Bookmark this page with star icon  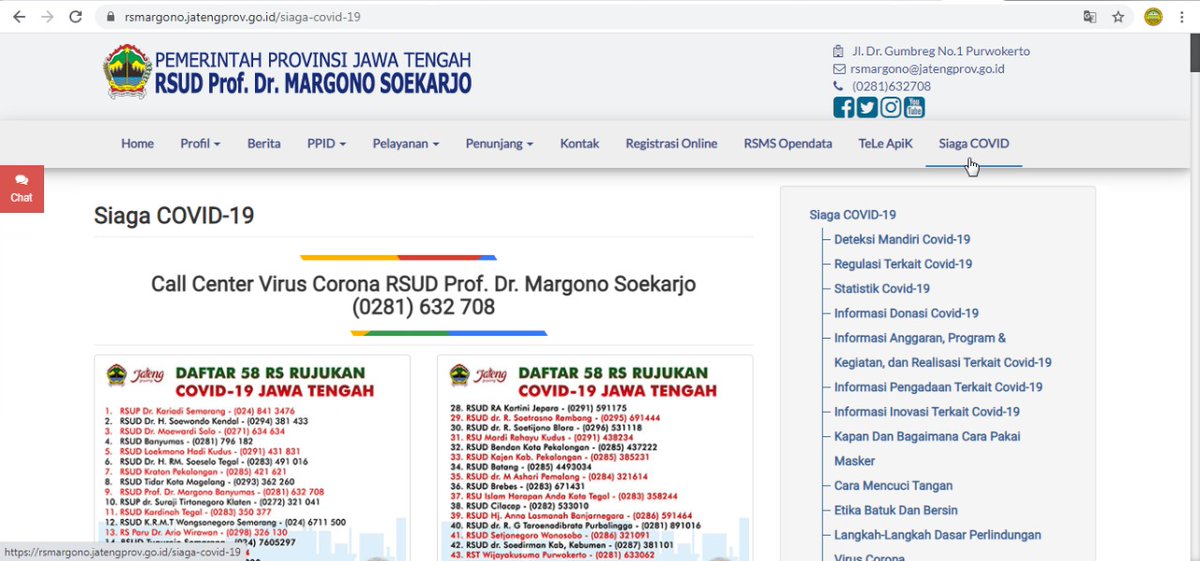[x=1118, y=17]
